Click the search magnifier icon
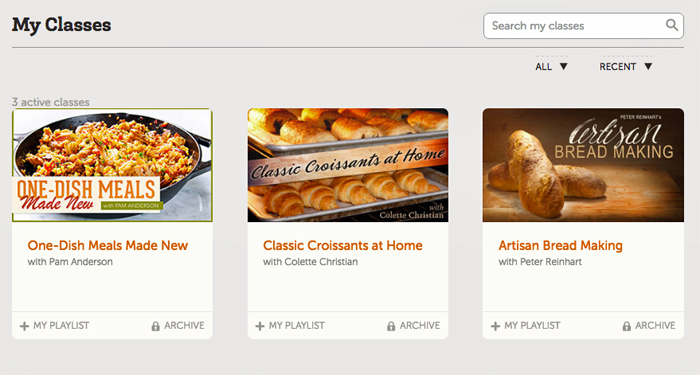 [671, 25]
